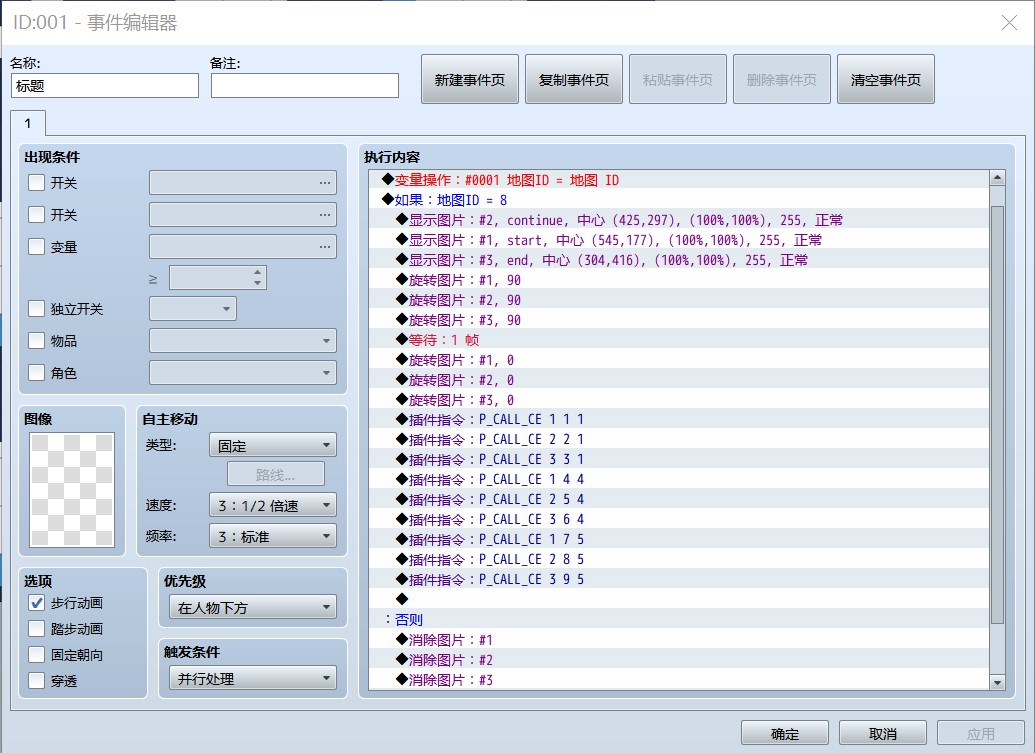Viewport: 1035px width, 753px height.
Task: Click the 名称 input field containing 标题
Action: pyautogui.click(x=105, y=86)
